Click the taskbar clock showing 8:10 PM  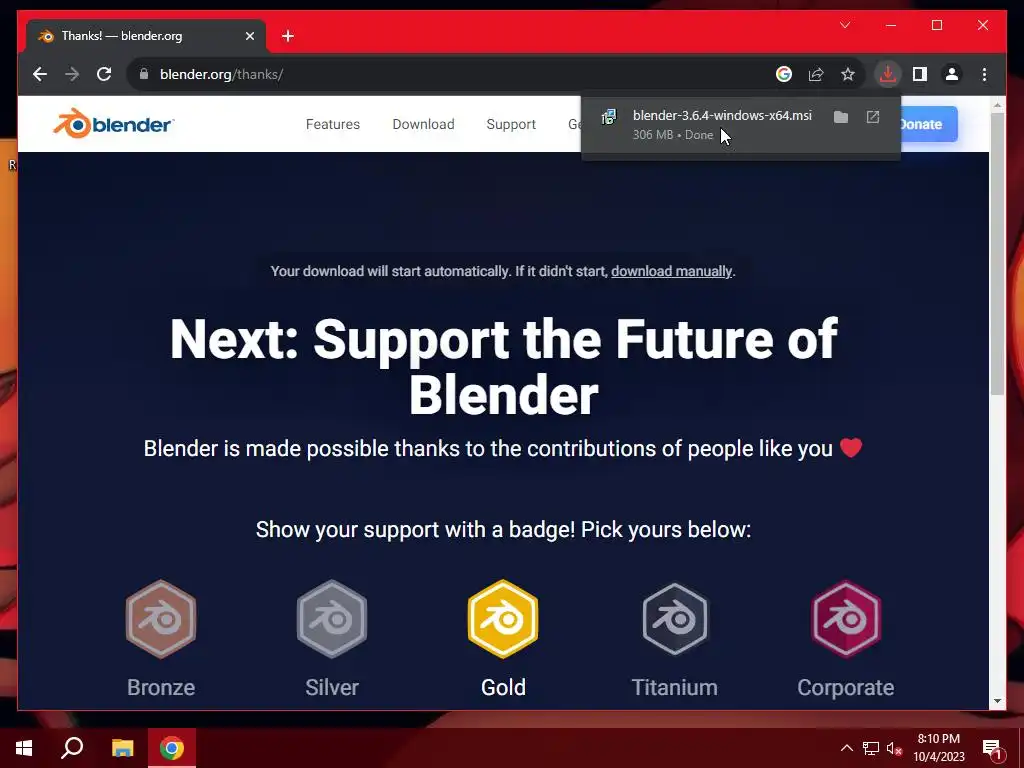pyautogui.click(x=938, y=748)
